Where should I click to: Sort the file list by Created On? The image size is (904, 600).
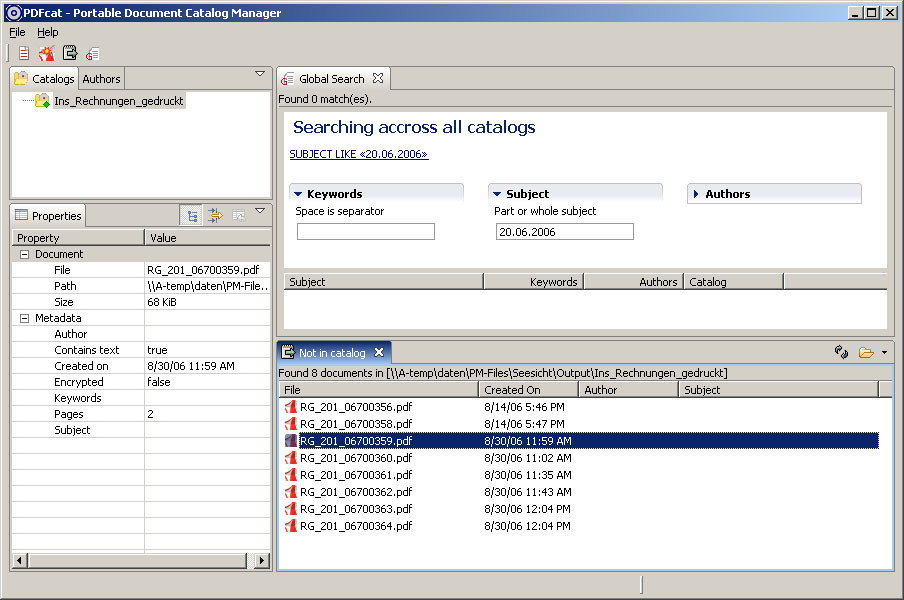click(x=529, y=390)
